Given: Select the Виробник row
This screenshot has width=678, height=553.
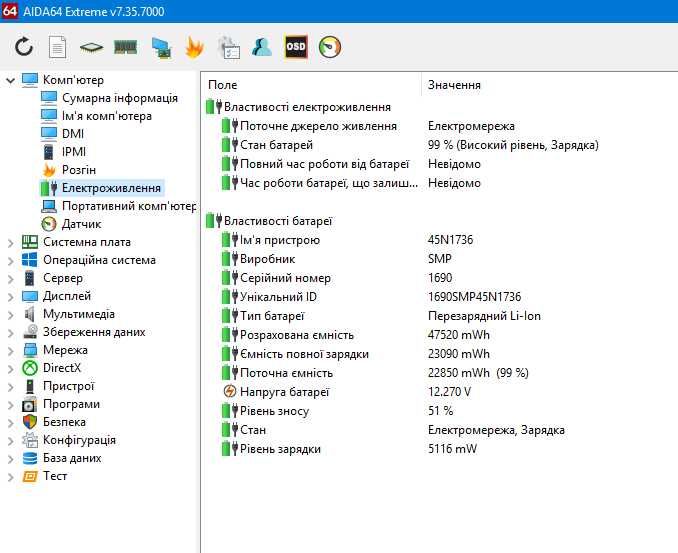Looking at the screenshot, I should pyautogui.click(x=259, y=259).
